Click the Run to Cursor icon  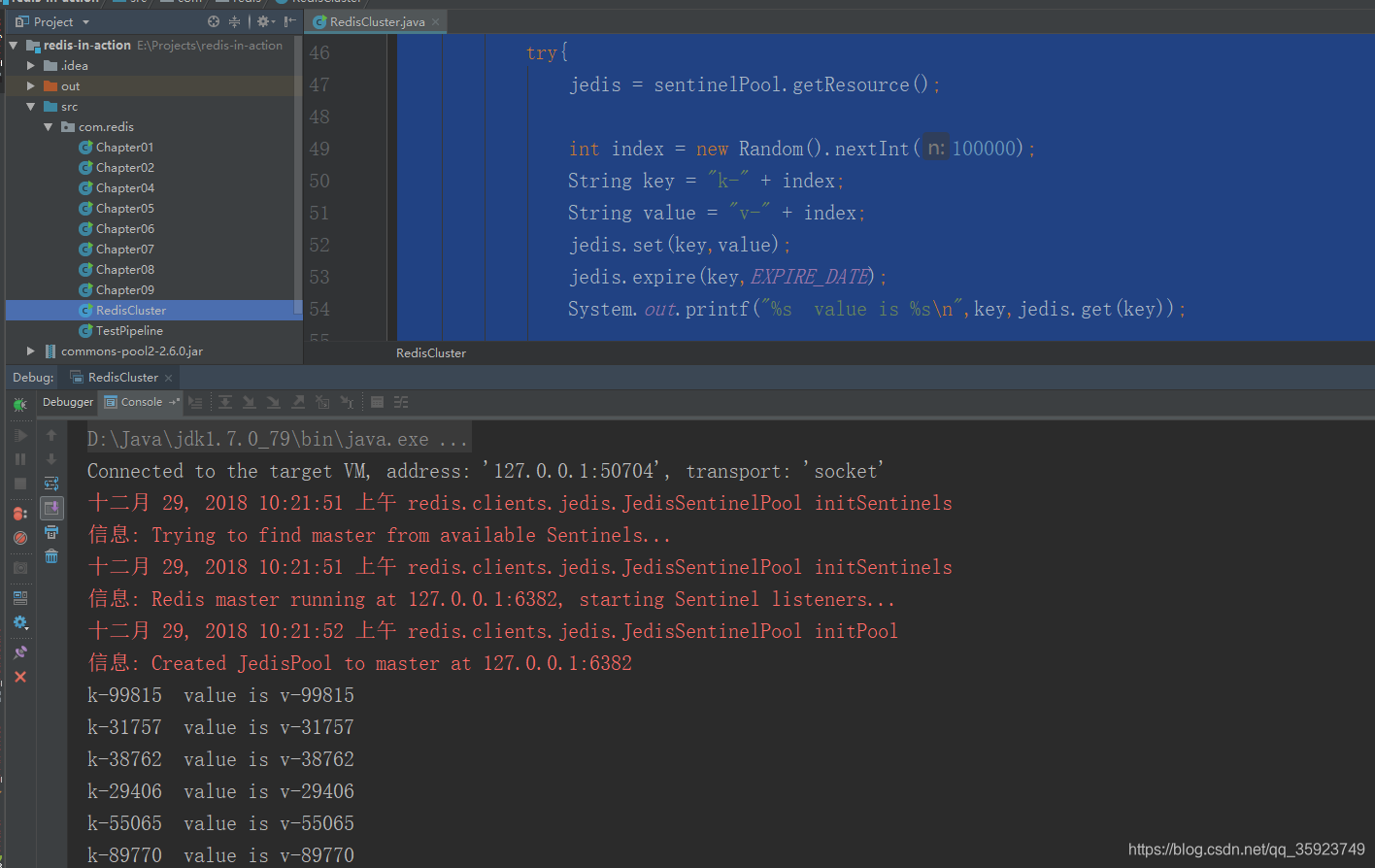point(347,402)
